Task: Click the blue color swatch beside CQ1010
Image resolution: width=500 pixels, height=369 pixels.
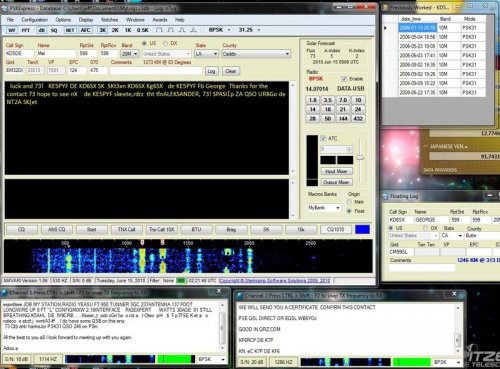Action: coord(362,229)
